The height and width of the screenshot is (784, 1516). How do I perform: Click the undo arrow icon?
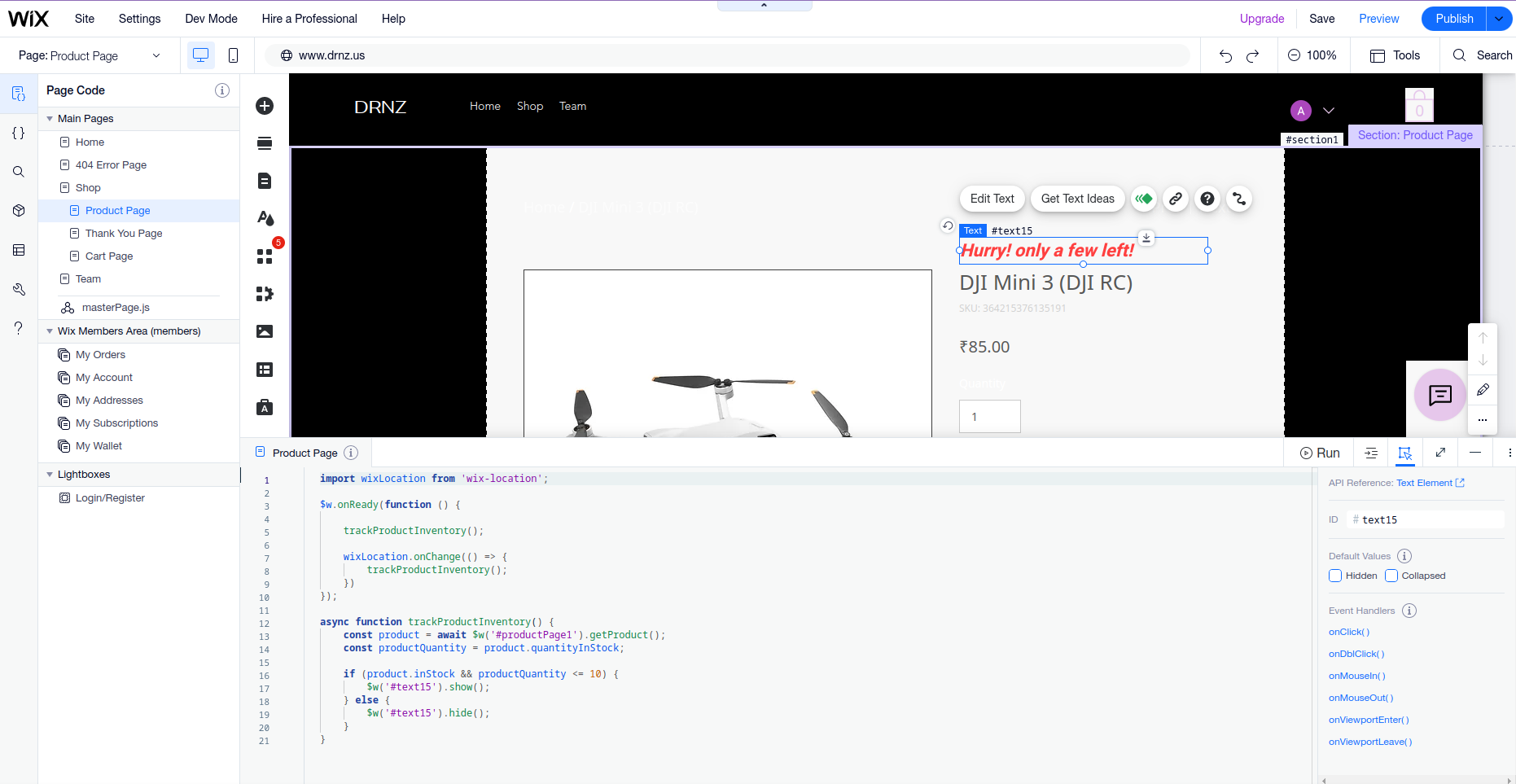(x=1225, y=55)
